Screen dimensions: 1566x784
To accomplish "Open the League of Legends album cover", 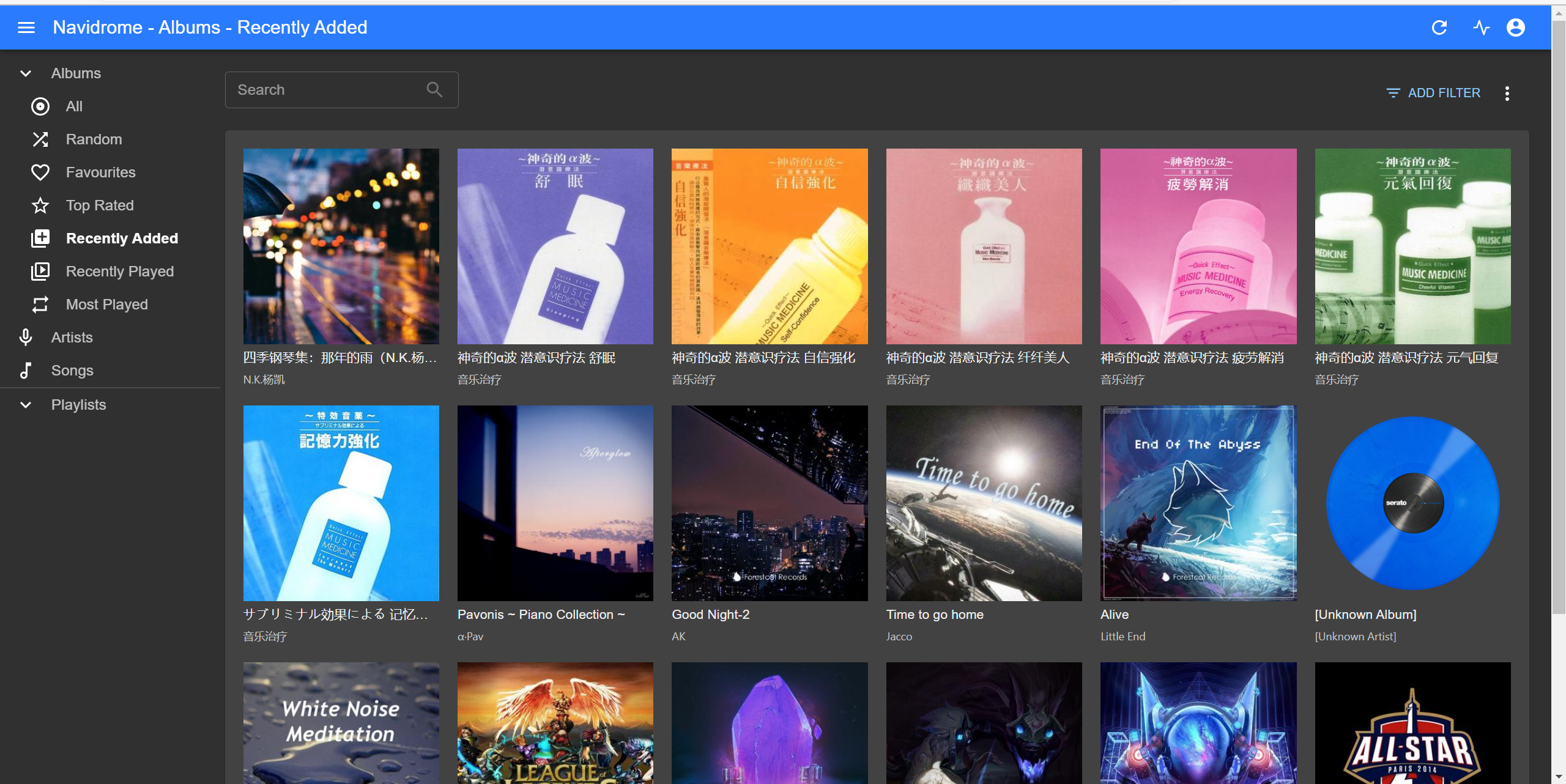I will [x=555, y=723].
